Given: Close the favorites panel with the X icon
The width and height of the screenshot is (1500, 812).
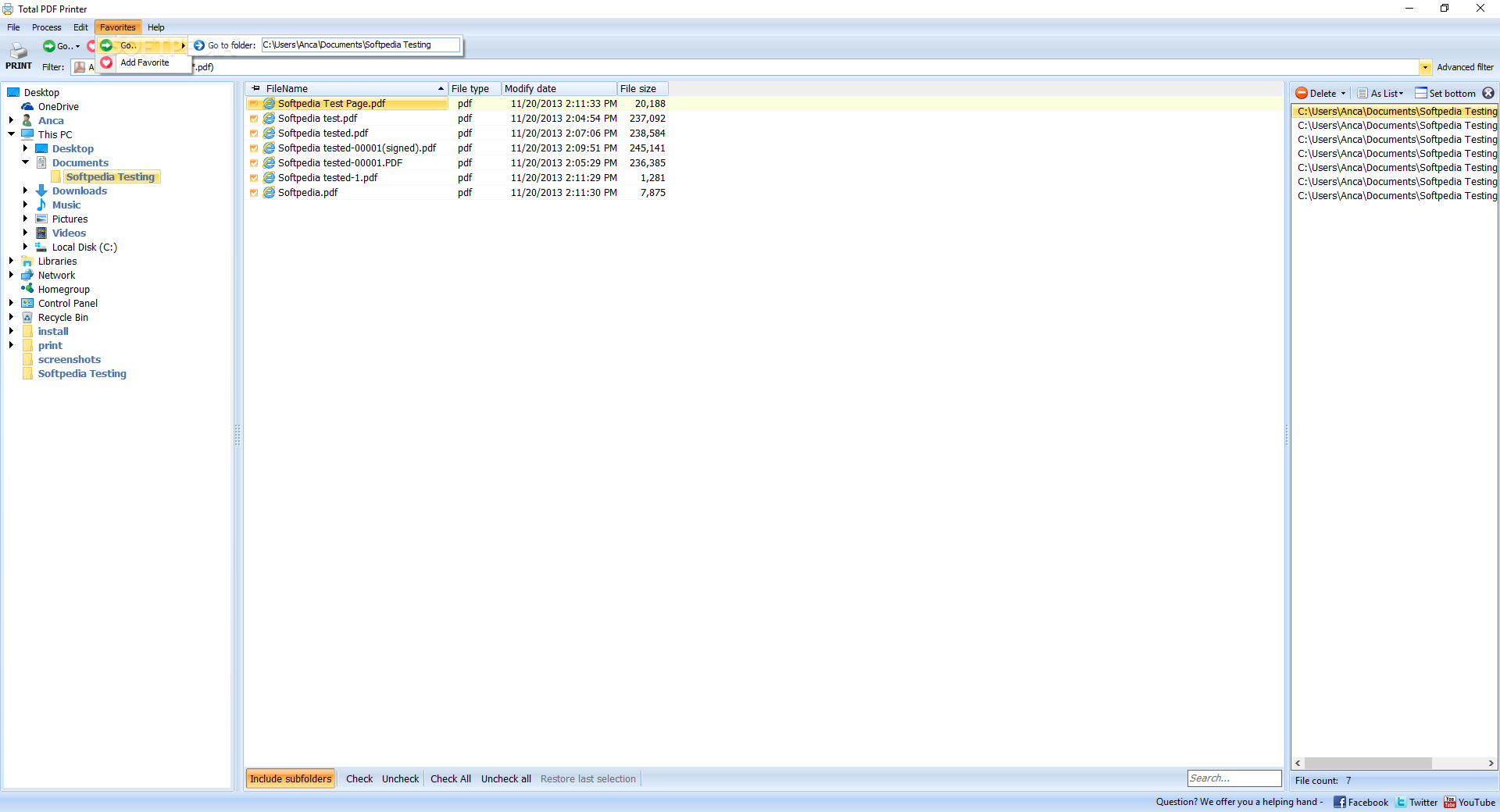Looking at the screenshot, I should pyautogui.click(x=1488, y=93).
